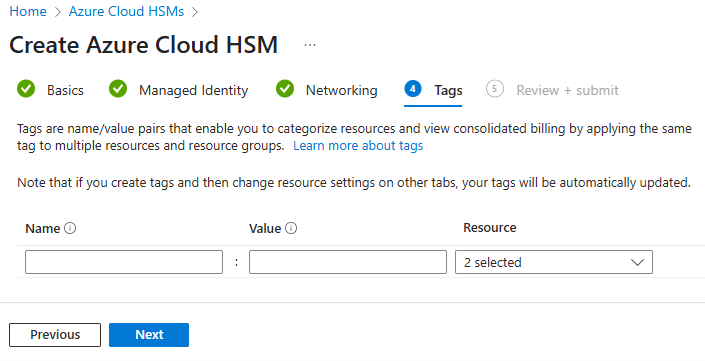The image size is (705, 361).
Task: Click the blue step 4 circle icon
Action: pyautogui.click(x=413, y=89)
